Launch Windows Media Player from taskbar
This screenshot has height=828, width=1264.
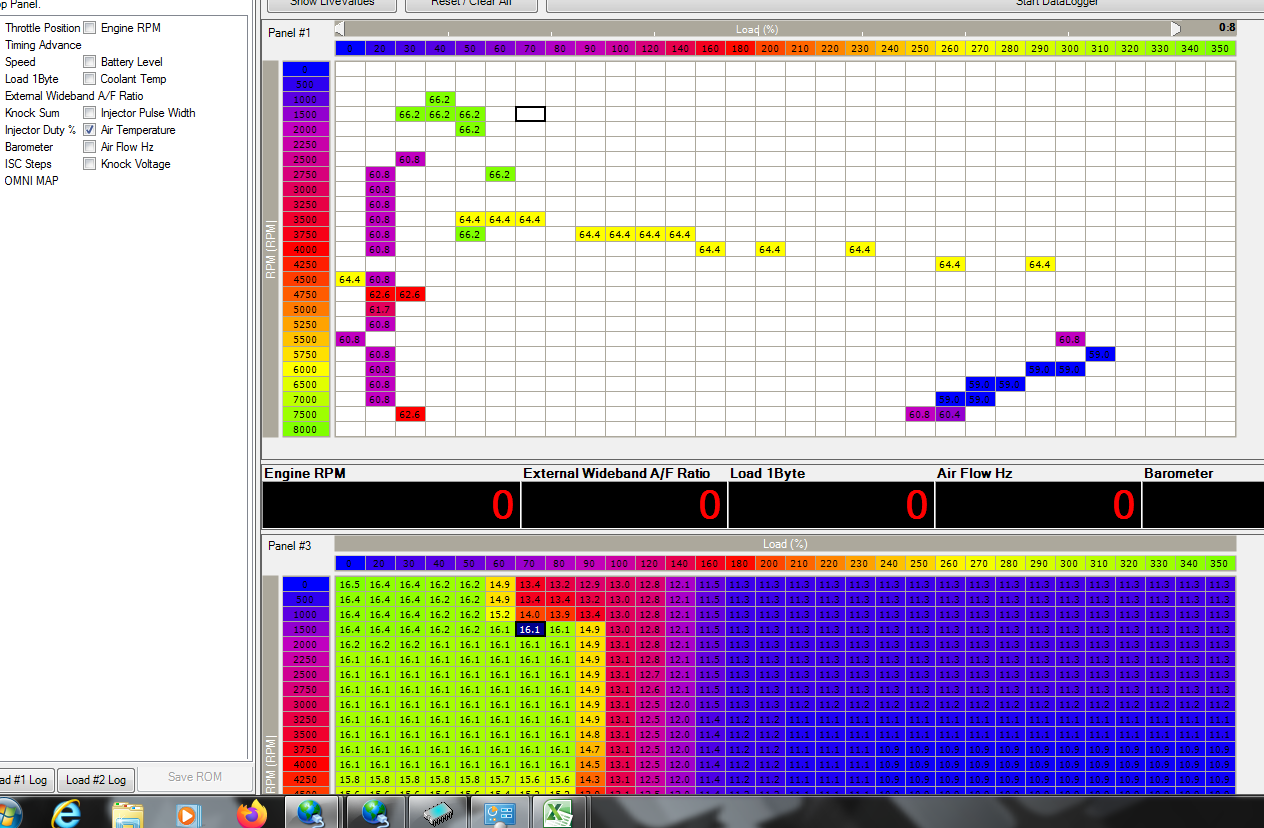tap(187, 813)
